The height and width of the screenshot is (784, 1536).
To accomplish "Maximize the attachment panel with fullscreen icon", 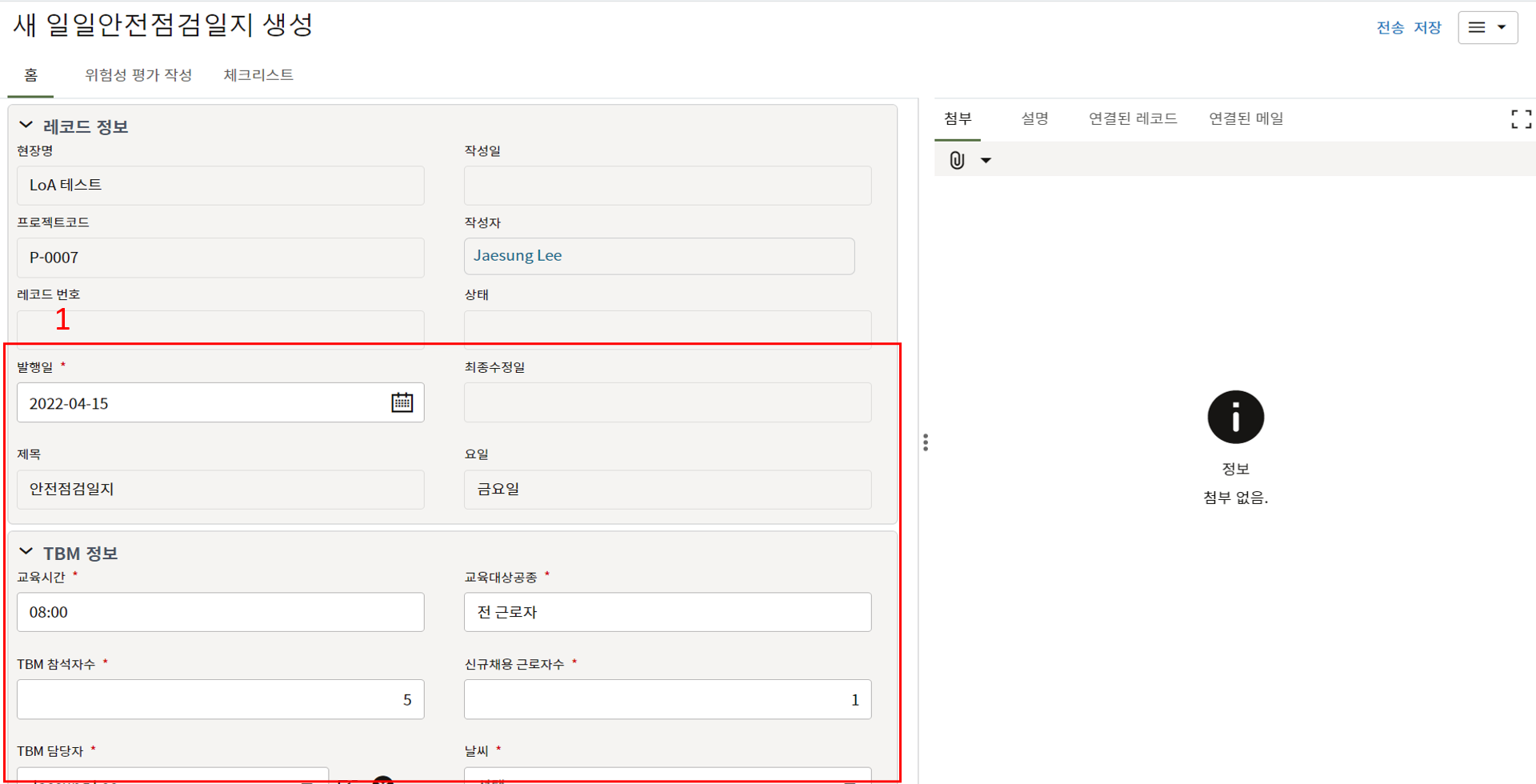I will (1521, 119).
